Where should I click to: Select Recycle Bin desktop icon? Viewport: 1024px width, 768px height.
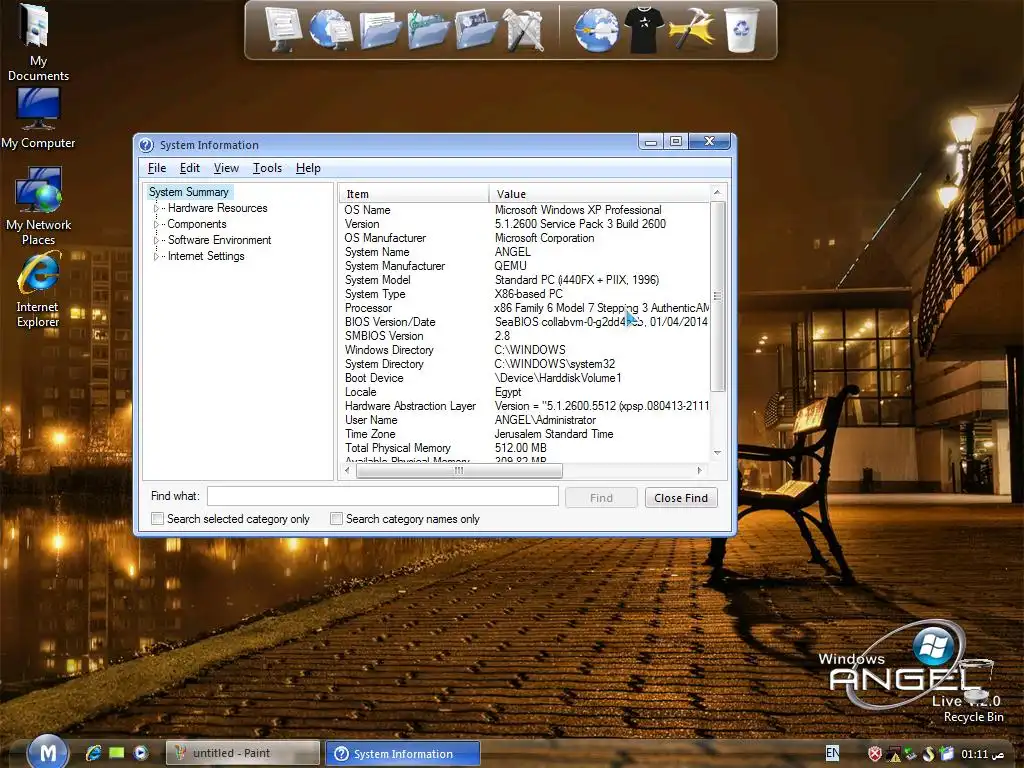[974, 692]
